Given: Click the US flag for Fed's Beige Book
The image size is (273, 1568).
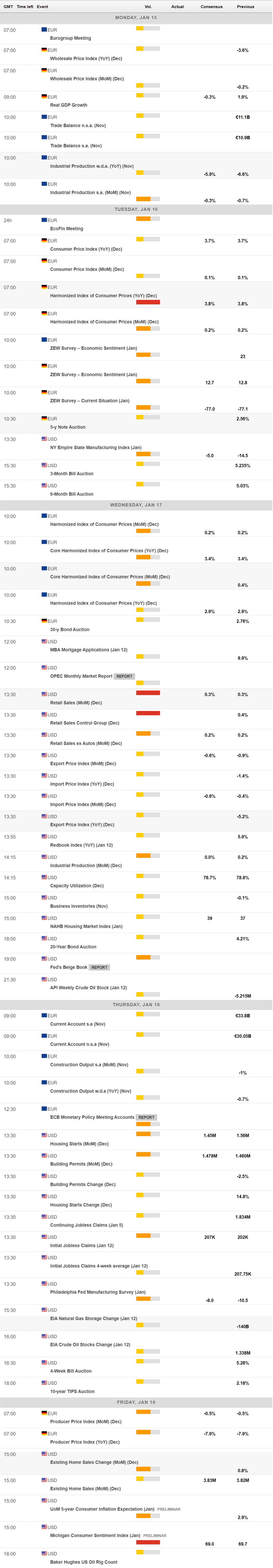Looking at the screenshot, I should pyautogui.click(x=44, y=959).
